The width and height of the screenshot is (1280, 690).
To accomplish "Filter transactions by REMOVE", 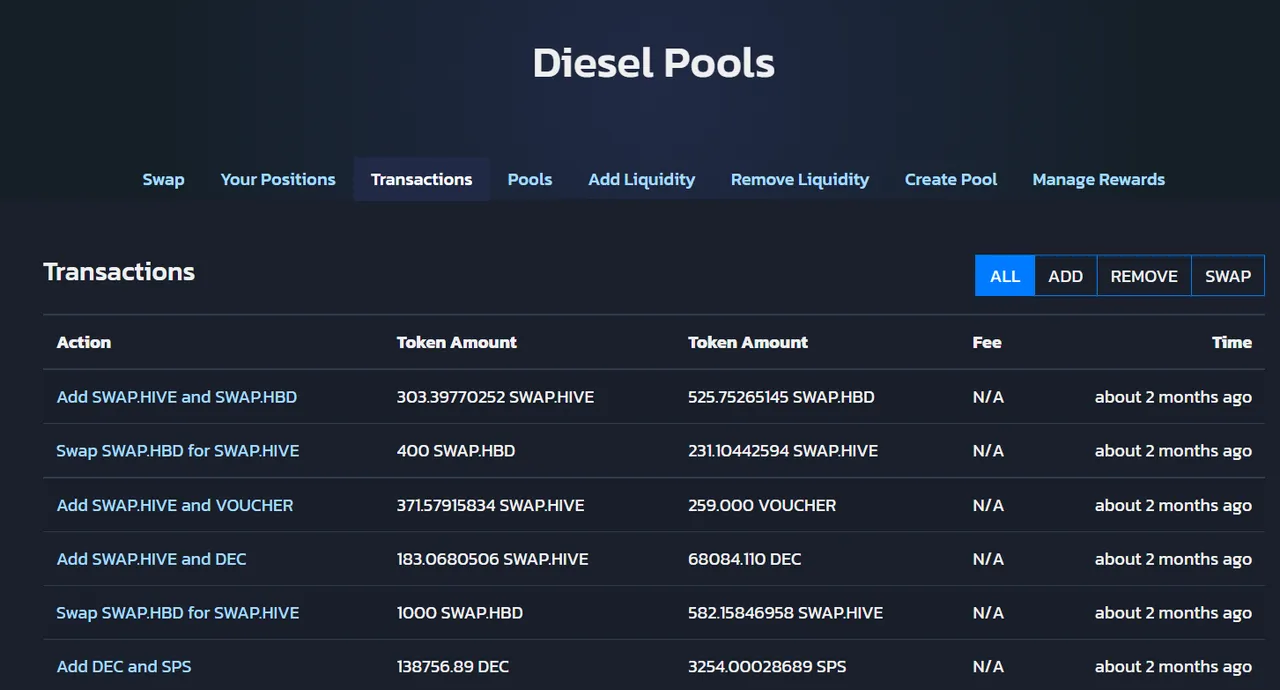I will point(1144,276).
